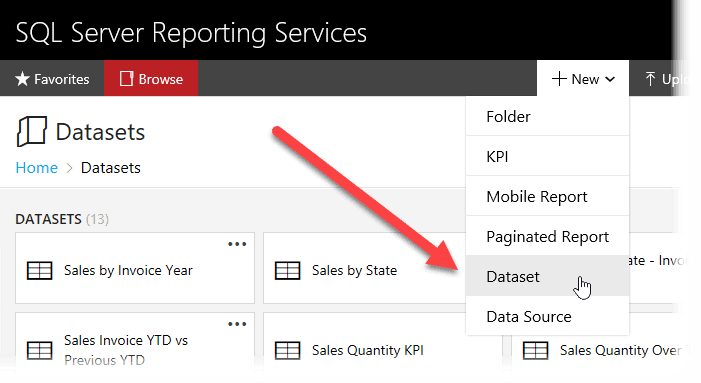
Task: Choose Data Source from the New menu
Action: tap(547, 316)
